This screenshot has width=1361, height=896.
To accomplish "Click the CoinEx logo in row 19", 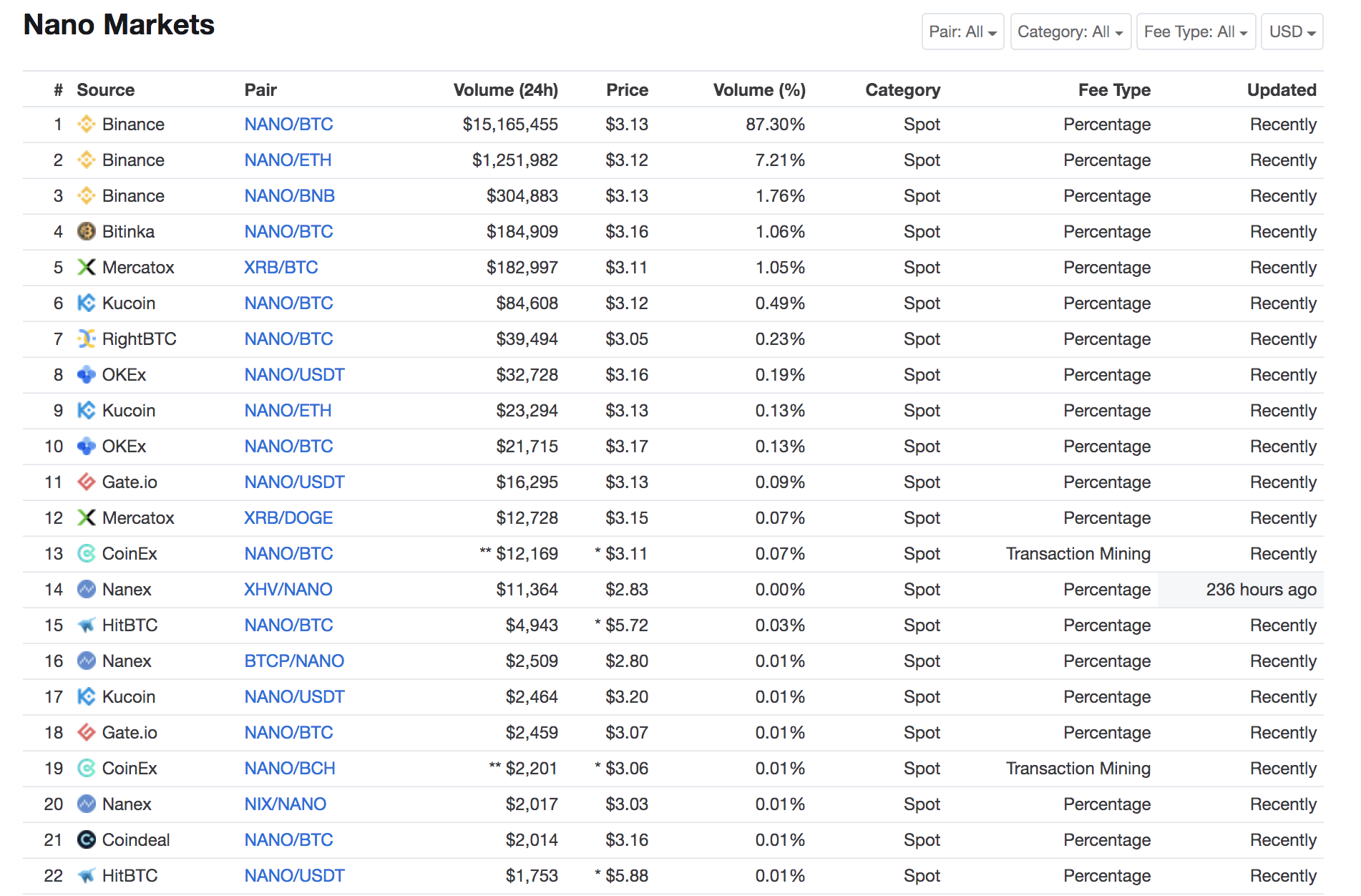I will click(x=87, y=769).
